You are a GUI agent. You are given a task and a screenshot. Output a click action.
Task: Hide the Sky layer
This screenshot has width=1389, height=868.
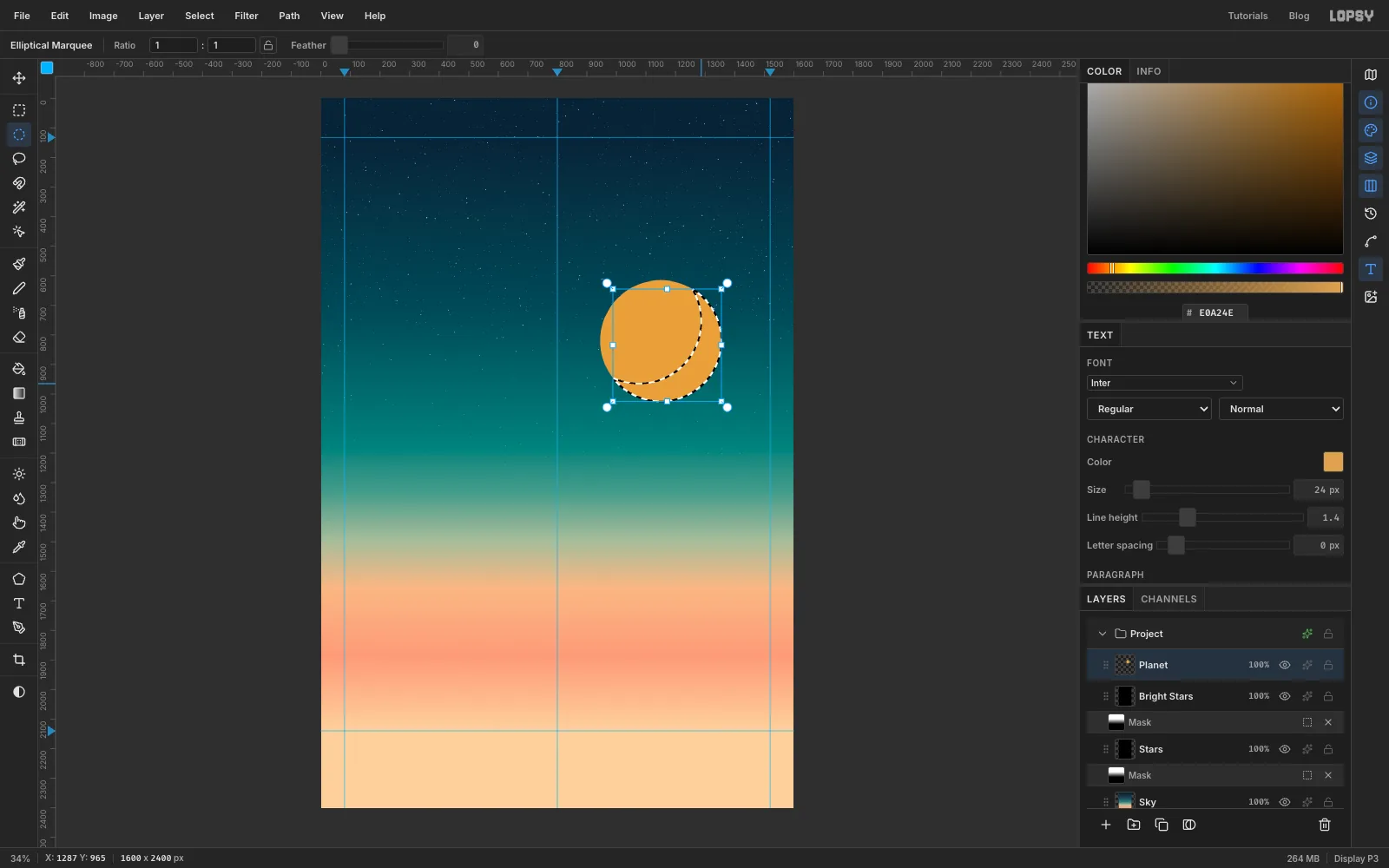(1285, 802)
